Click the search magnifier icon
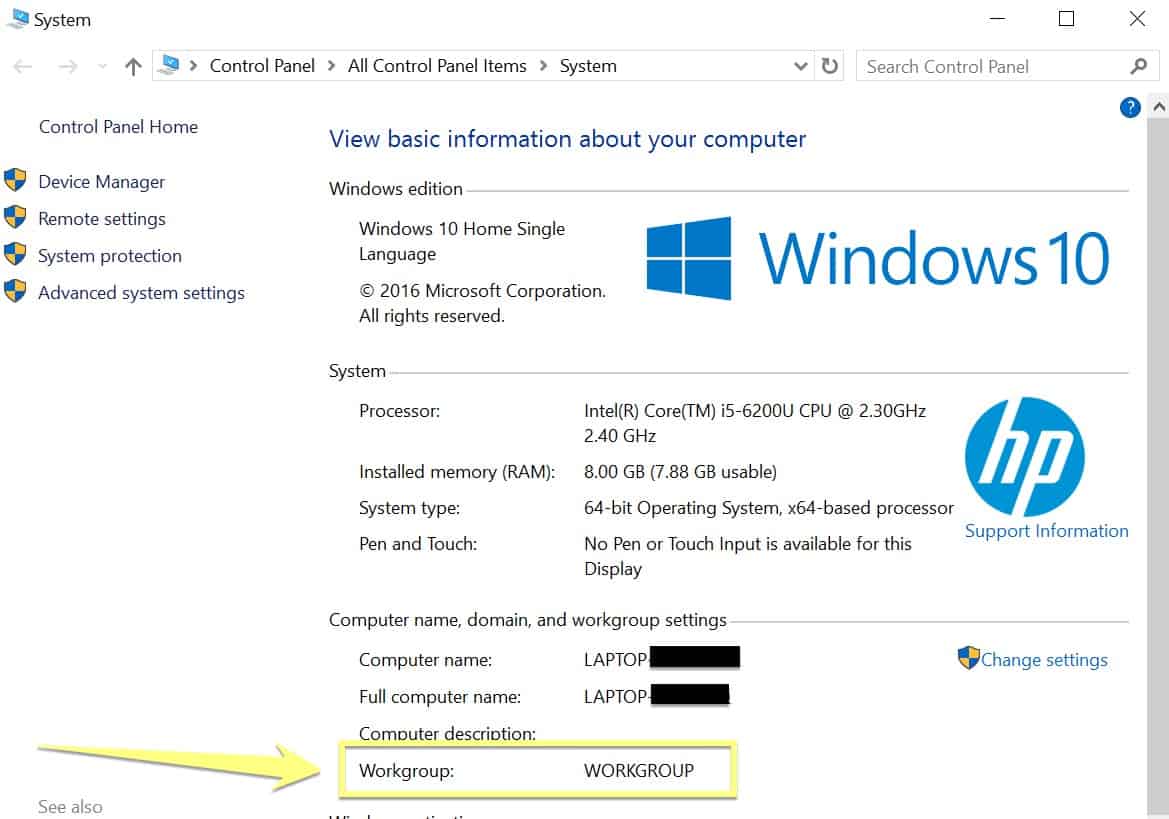This screenshot has width=1169, height=819. tap(1138, 66)
